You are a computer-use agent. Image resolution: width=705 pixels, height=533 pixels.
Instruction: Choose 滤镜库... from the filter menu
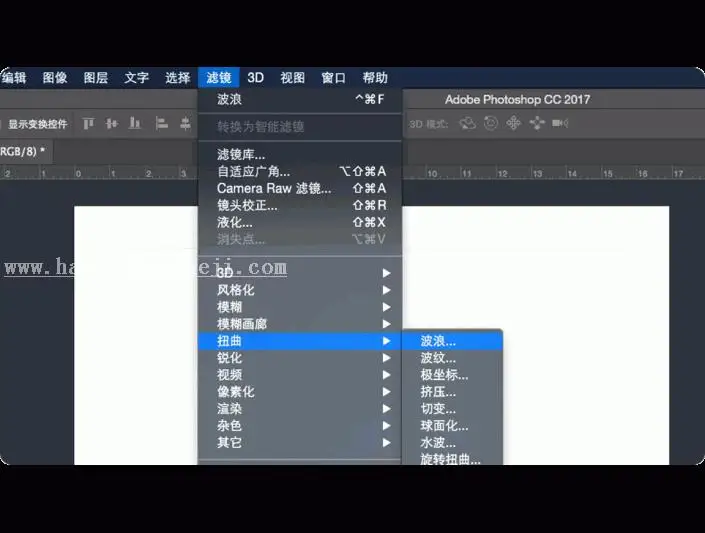point(300,154)
